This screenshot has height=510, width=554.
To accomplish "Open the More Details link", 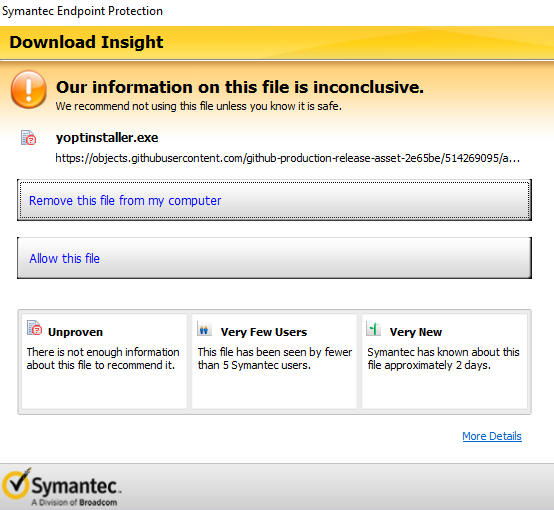I will point(492,436).
